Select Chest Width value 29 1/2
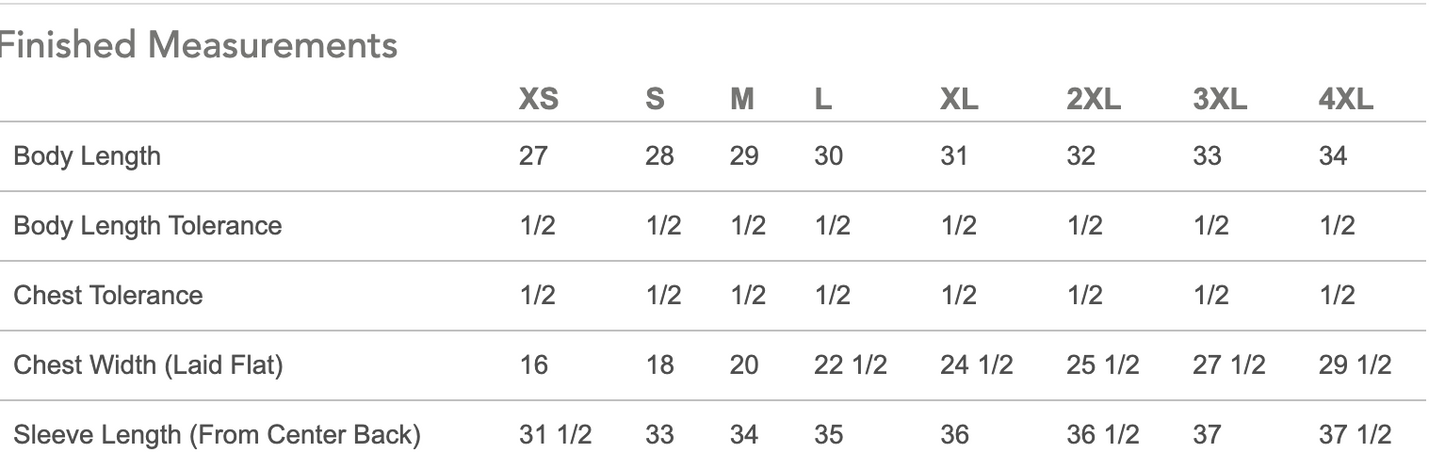 click(1355, 366)
